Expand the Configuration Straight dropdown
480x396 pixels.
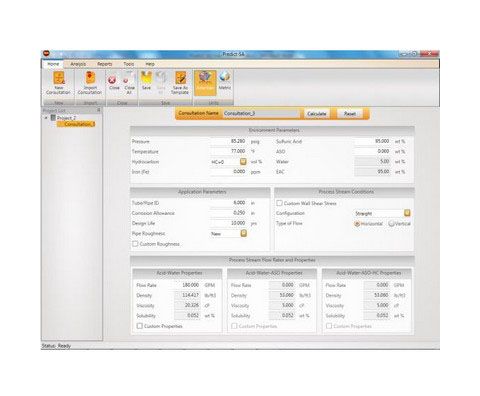coord(407,213)
